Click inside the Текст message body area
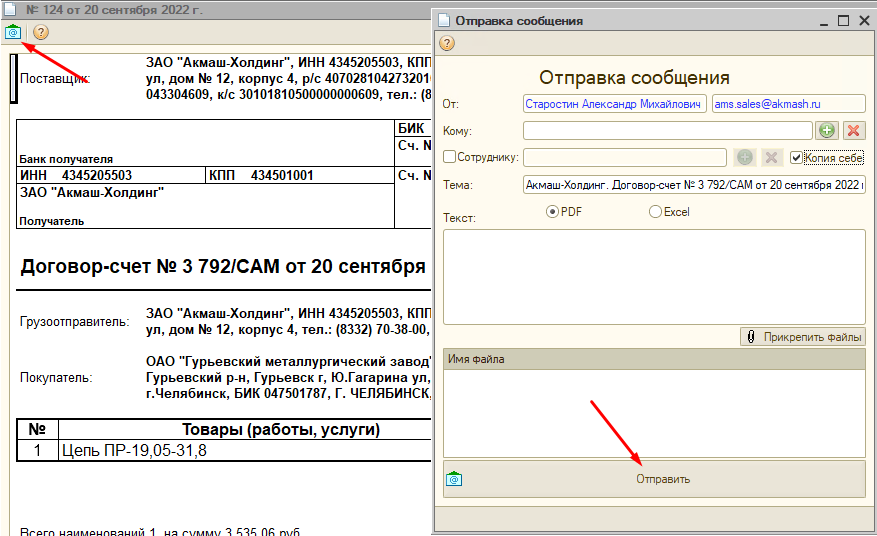 (x=654, y=277)
